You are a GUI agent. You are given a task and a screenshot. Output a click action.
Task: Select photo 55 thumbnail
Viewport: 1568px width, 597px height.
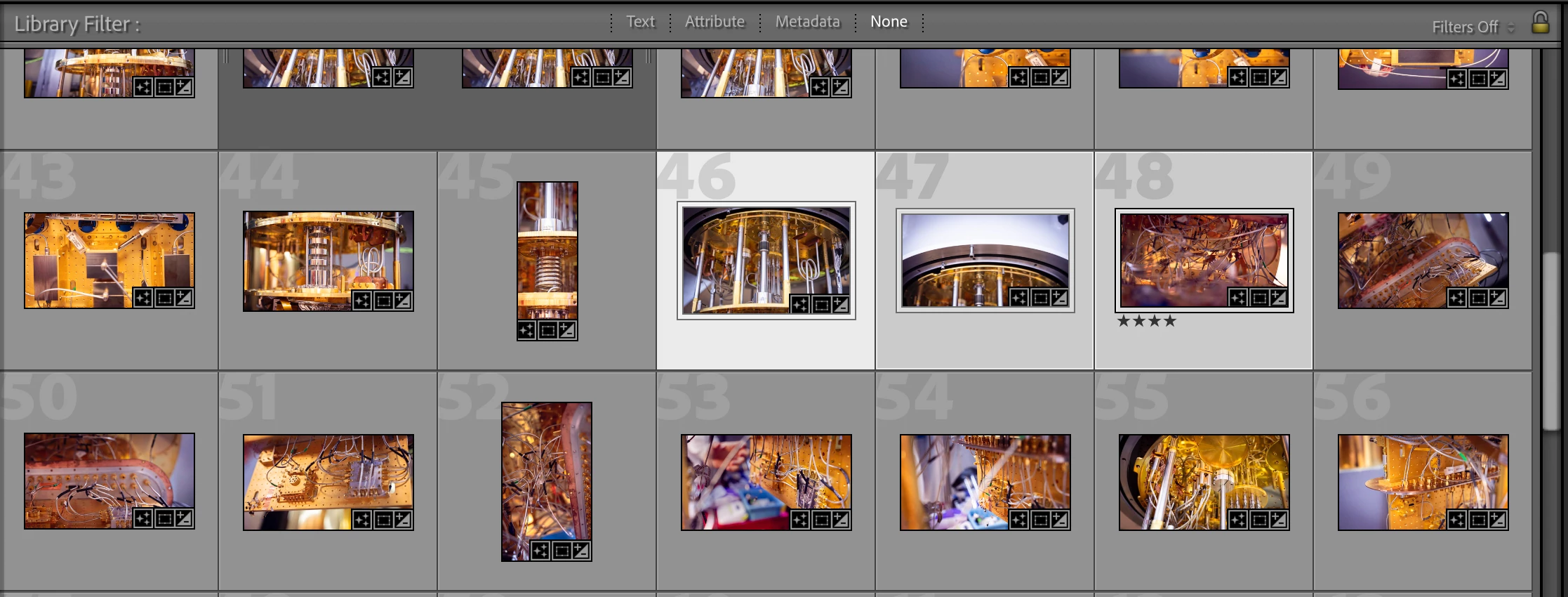(x=1204, y=483)
